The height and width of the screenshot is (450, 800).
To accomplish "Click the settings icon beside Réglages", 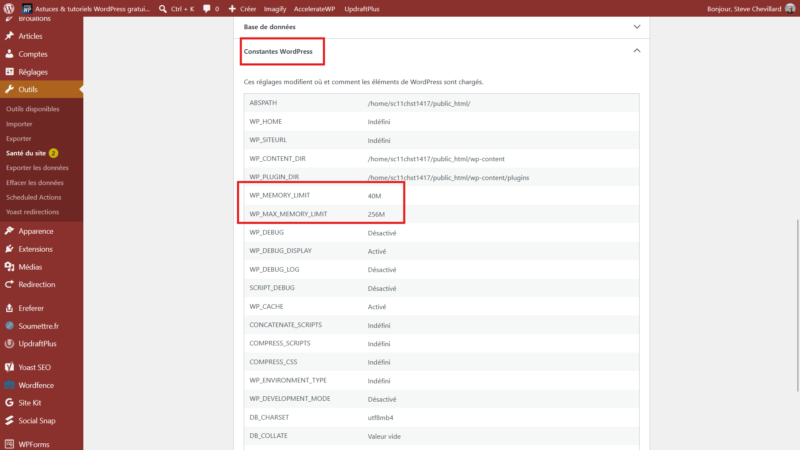I will [9, 71].
